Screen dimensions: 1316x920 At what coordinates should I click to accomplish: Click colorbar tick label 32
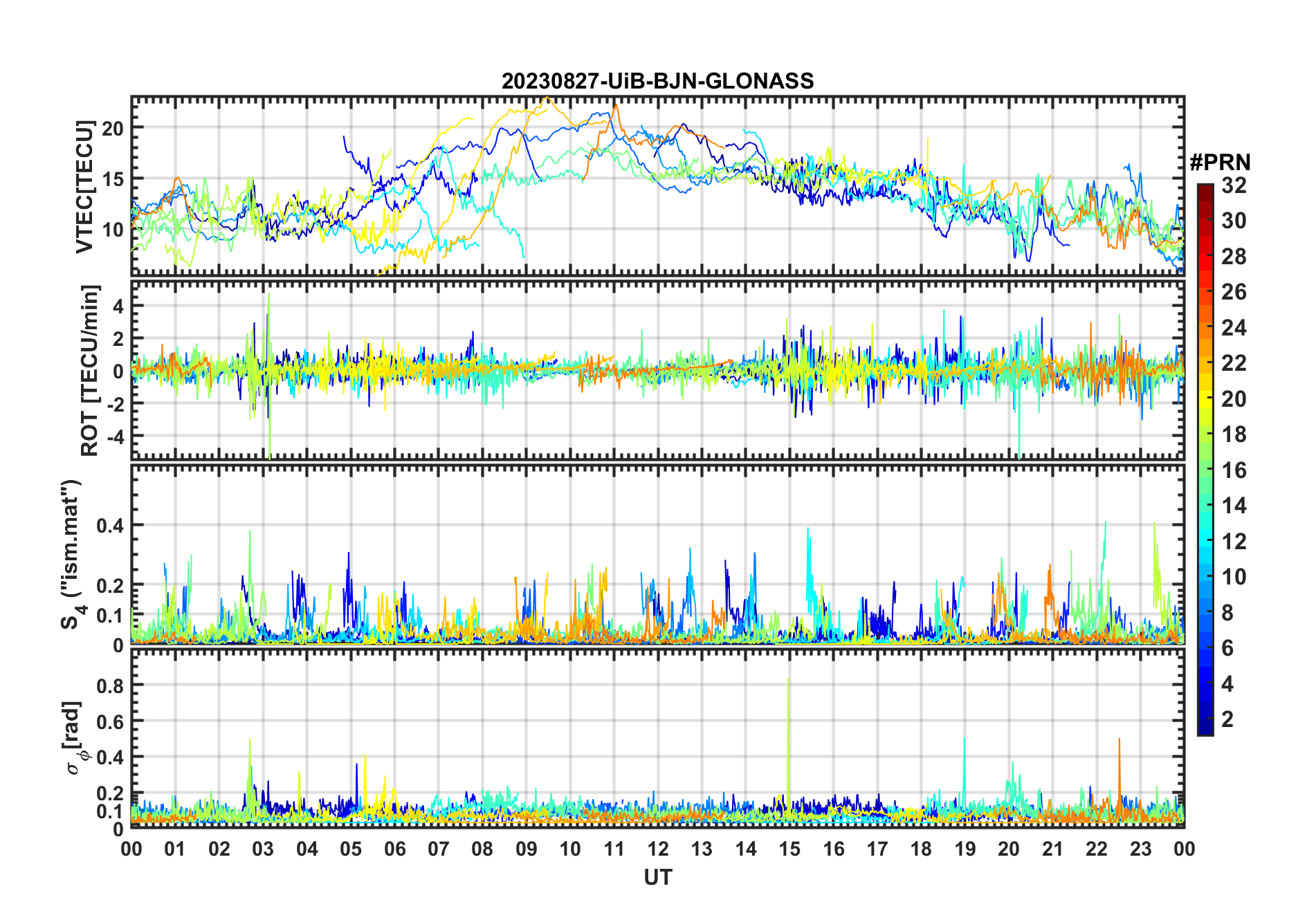1234,185
